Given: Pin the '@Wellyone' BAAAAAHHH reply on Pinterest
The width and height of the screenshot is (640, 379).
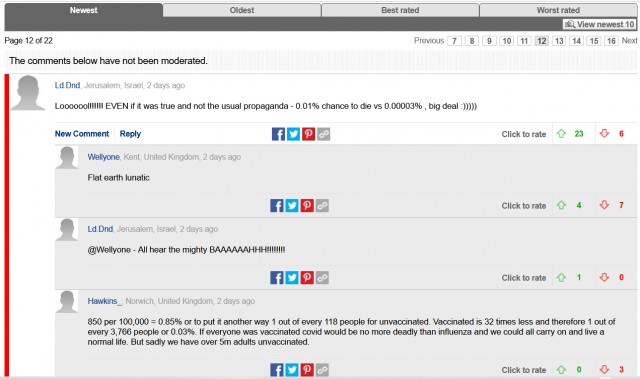Looking at the screenshot, I should click(307, 278).
